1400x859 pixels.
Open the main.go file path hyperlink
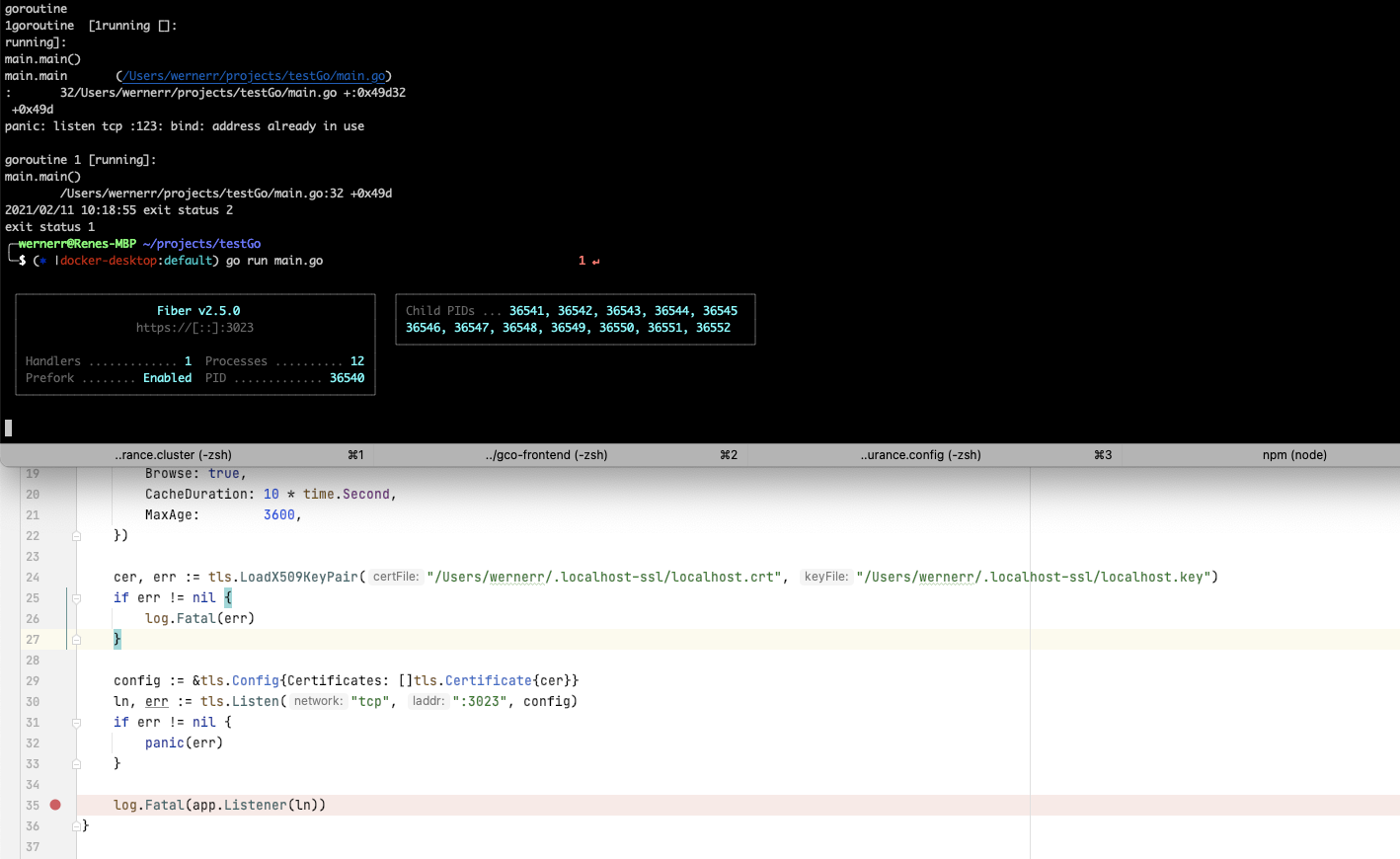coord(254,75)
